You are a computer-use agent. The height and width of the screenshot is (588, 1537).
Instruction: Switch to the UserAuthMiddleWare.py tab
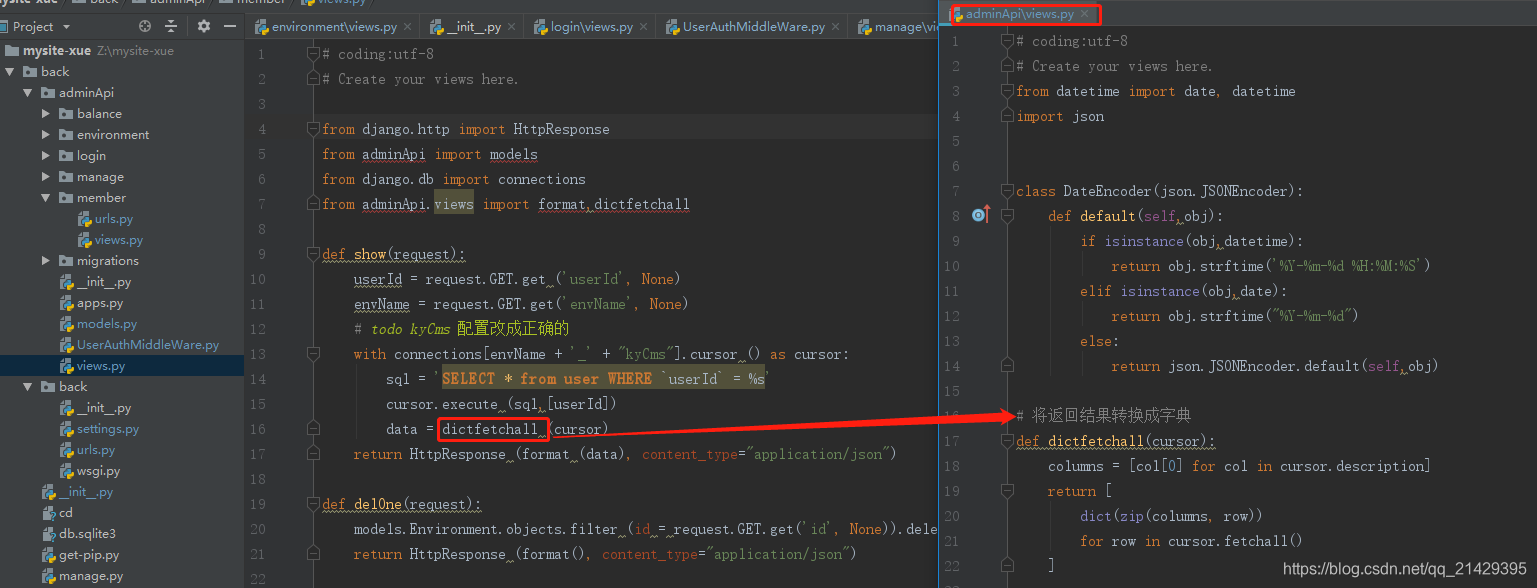coord(752,26)
